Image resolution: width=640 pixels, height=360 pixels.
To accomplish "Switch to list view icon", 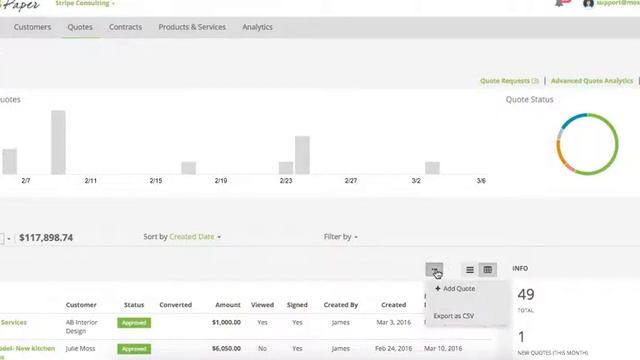I will pyautogui.click(x=470, y=269).
